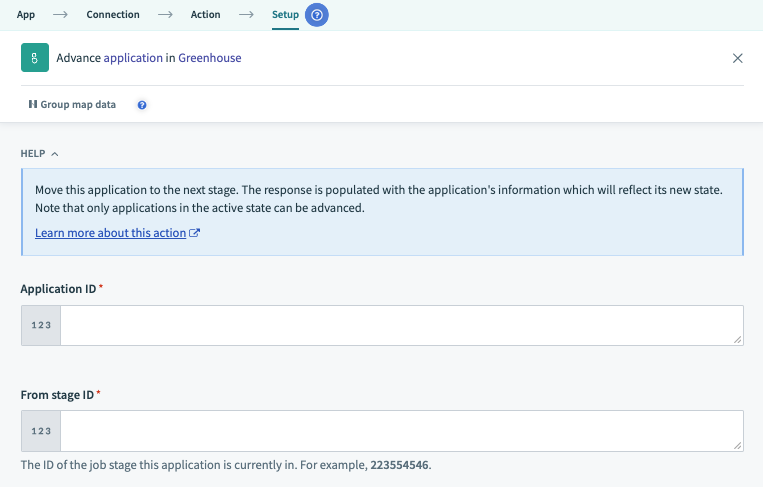Click the 123 type icon for Application ID
The height and width of the screenshot is (487, 763).
click(41, 326)
